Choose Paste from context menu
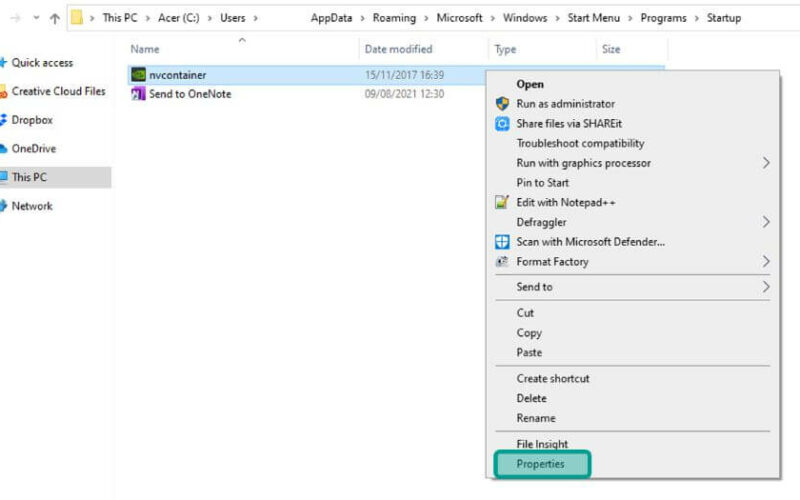The height and width of the screenshot is (500, 800). [529, 353]
